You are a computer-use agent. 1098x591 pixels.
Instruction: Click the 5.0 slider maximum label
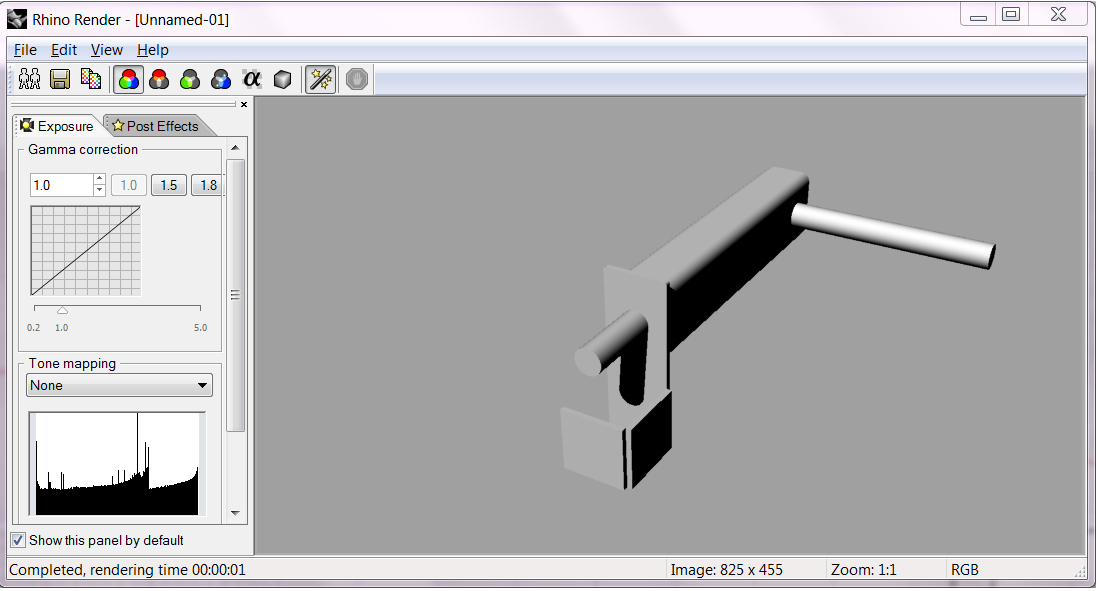(201, 328)
